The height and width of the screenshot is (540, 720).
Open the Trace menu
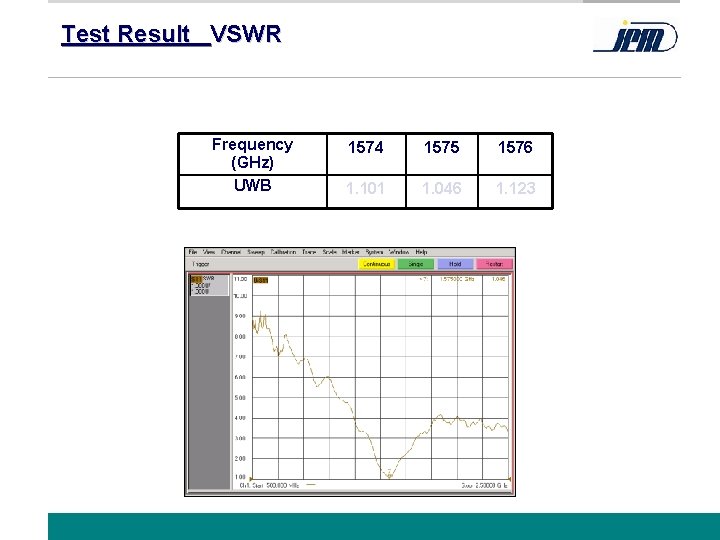(x=309, y=252)
